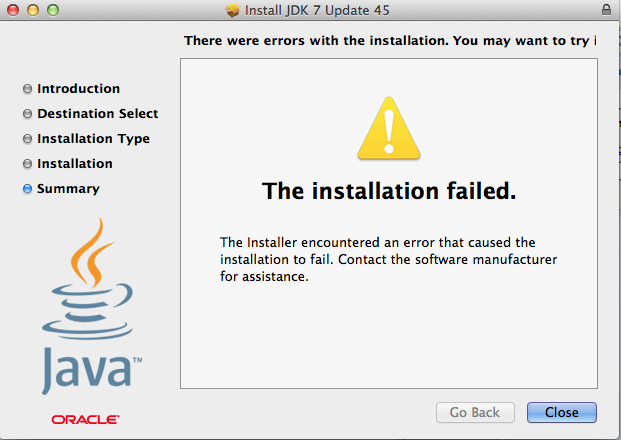Click the Installation Type step bullet

(27, 139)
